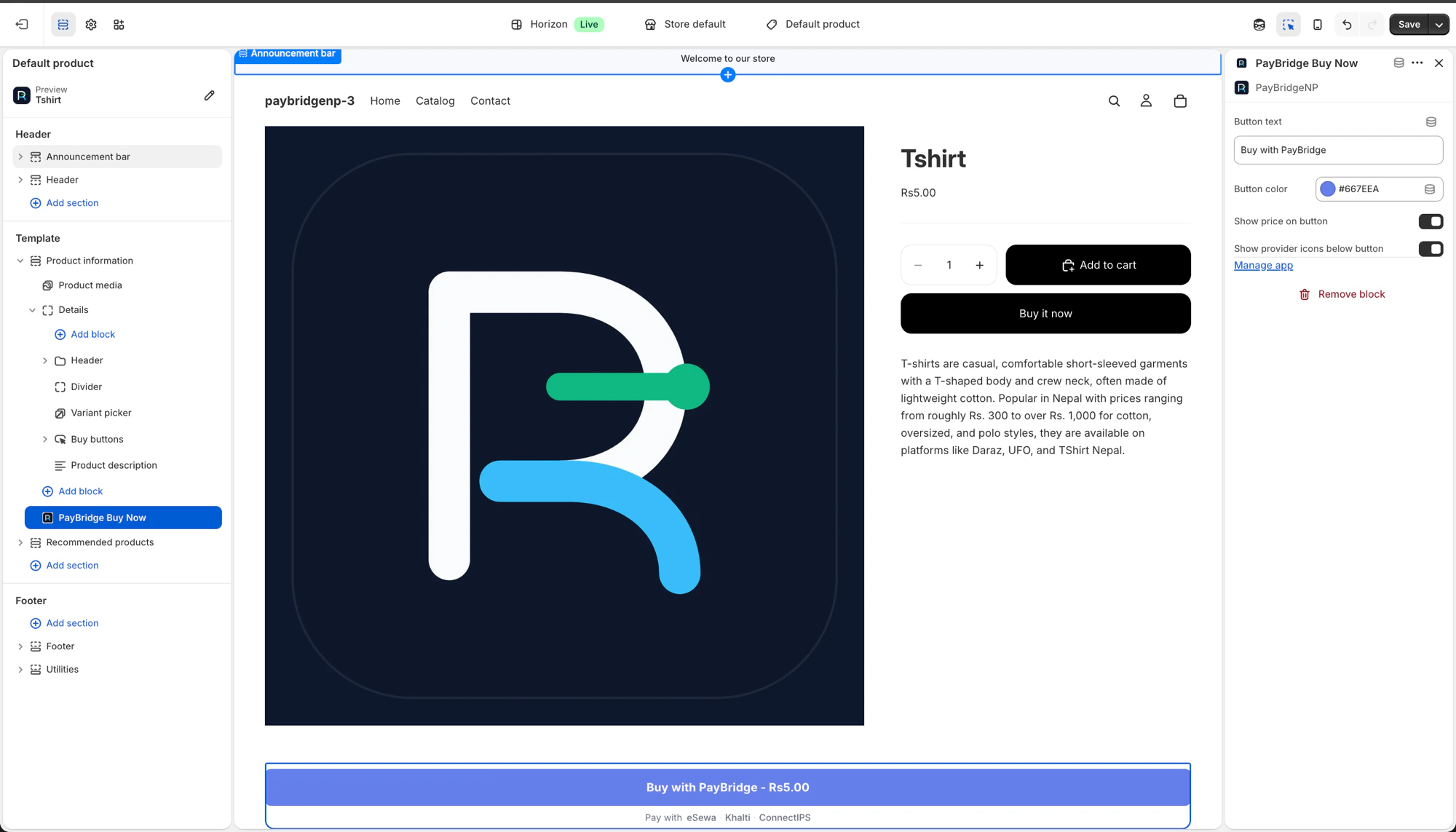Image resolution: width=1456 pixels, height=832 pixels.
Task: Go to Catalog in store navigation
Action: [435, 101]
